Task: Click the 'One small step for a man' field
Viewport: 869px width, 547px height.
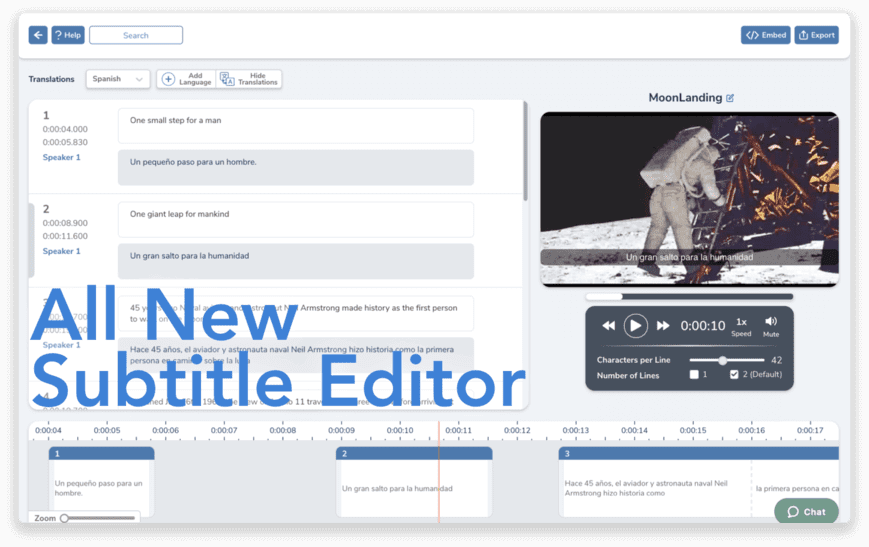Action: click(295, 126)
